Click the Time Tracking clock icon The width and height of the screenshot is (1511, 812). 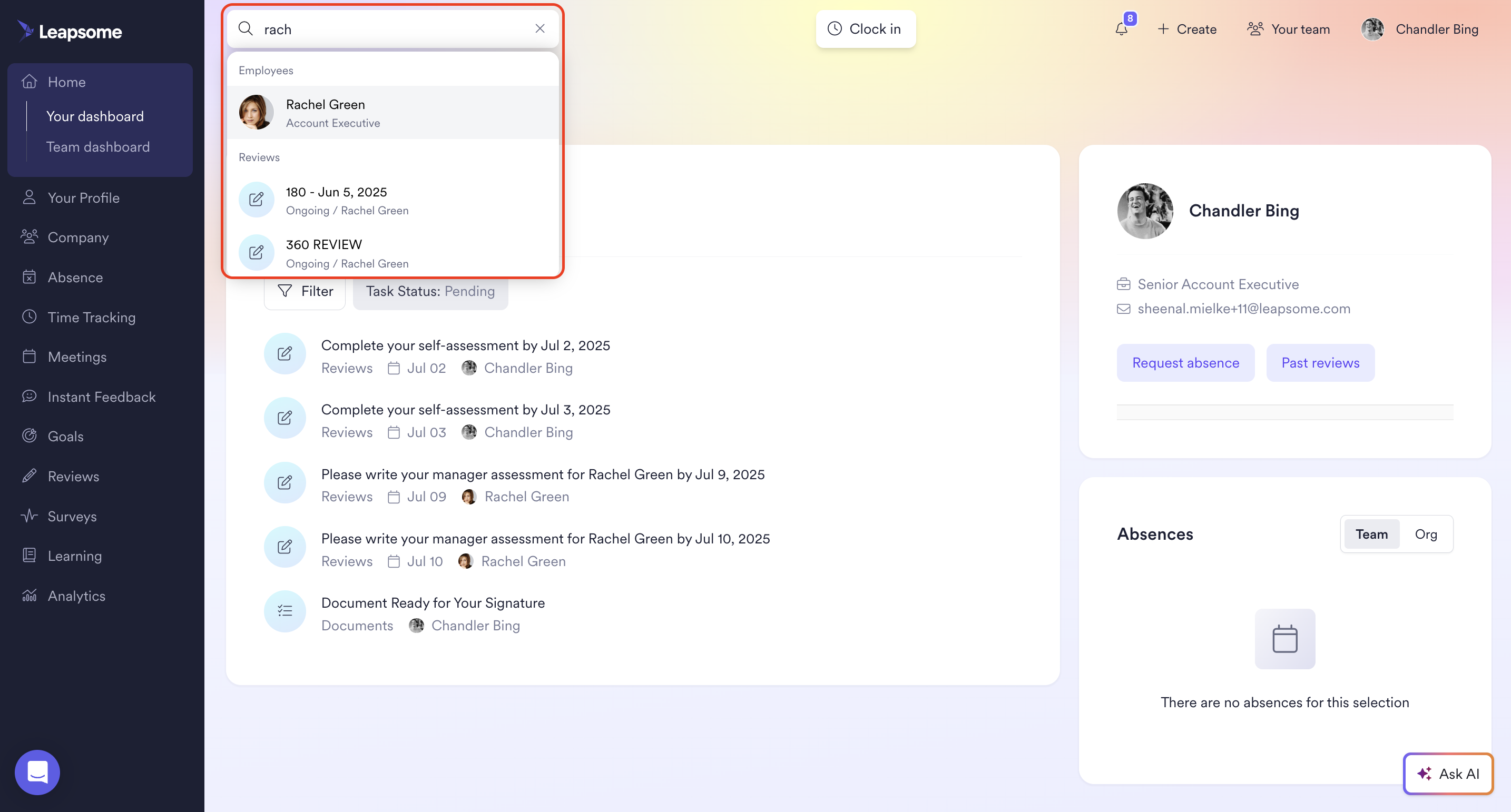30,316
